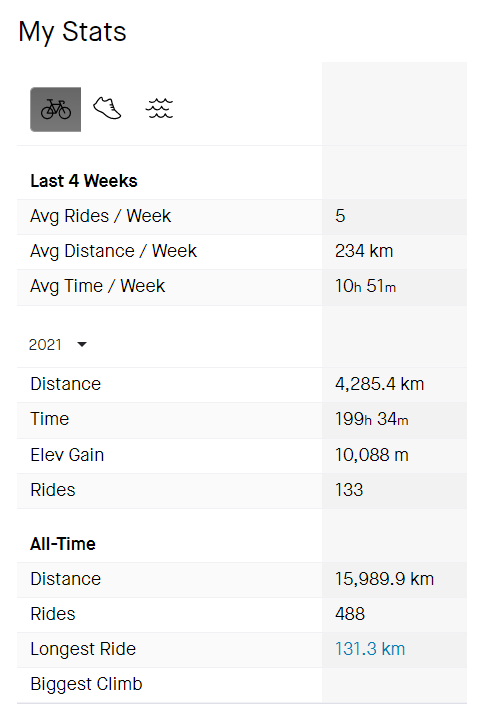
Task: Select the Avg Distance / Week row
Action: [x=242, y=251]
